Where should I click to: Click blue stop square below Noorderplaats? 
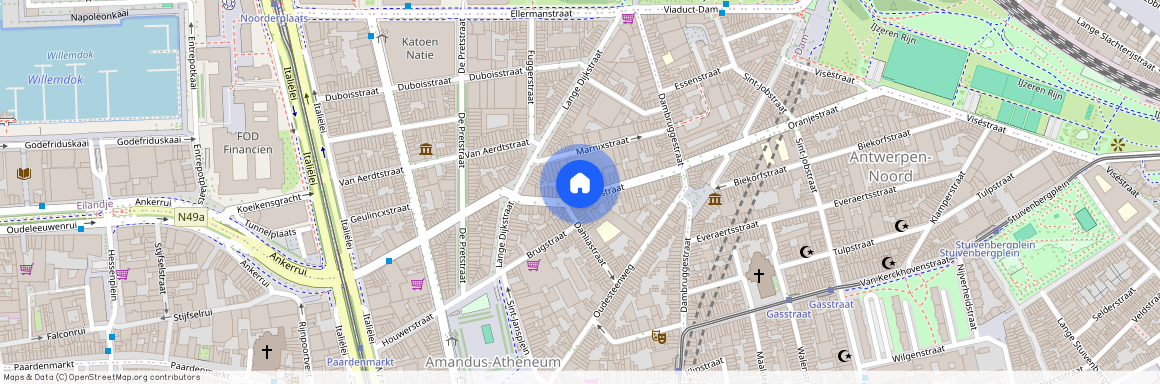371,36
